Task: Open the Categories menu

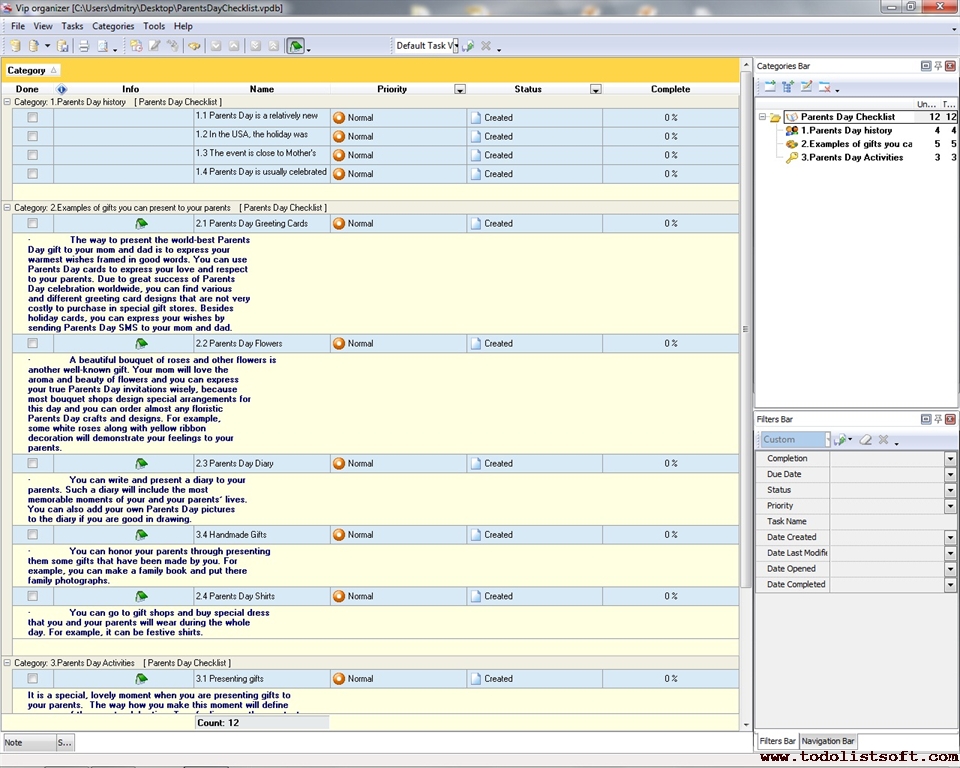Action: (113, 26)
